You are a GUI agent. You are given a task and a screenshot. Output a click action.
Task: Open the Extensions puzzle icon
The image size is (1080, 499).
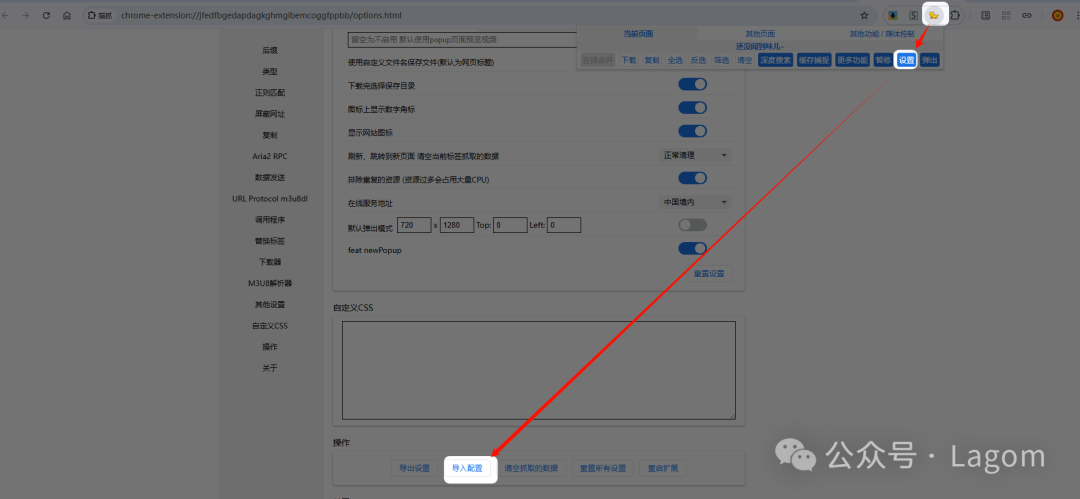(x=955, y=15)
